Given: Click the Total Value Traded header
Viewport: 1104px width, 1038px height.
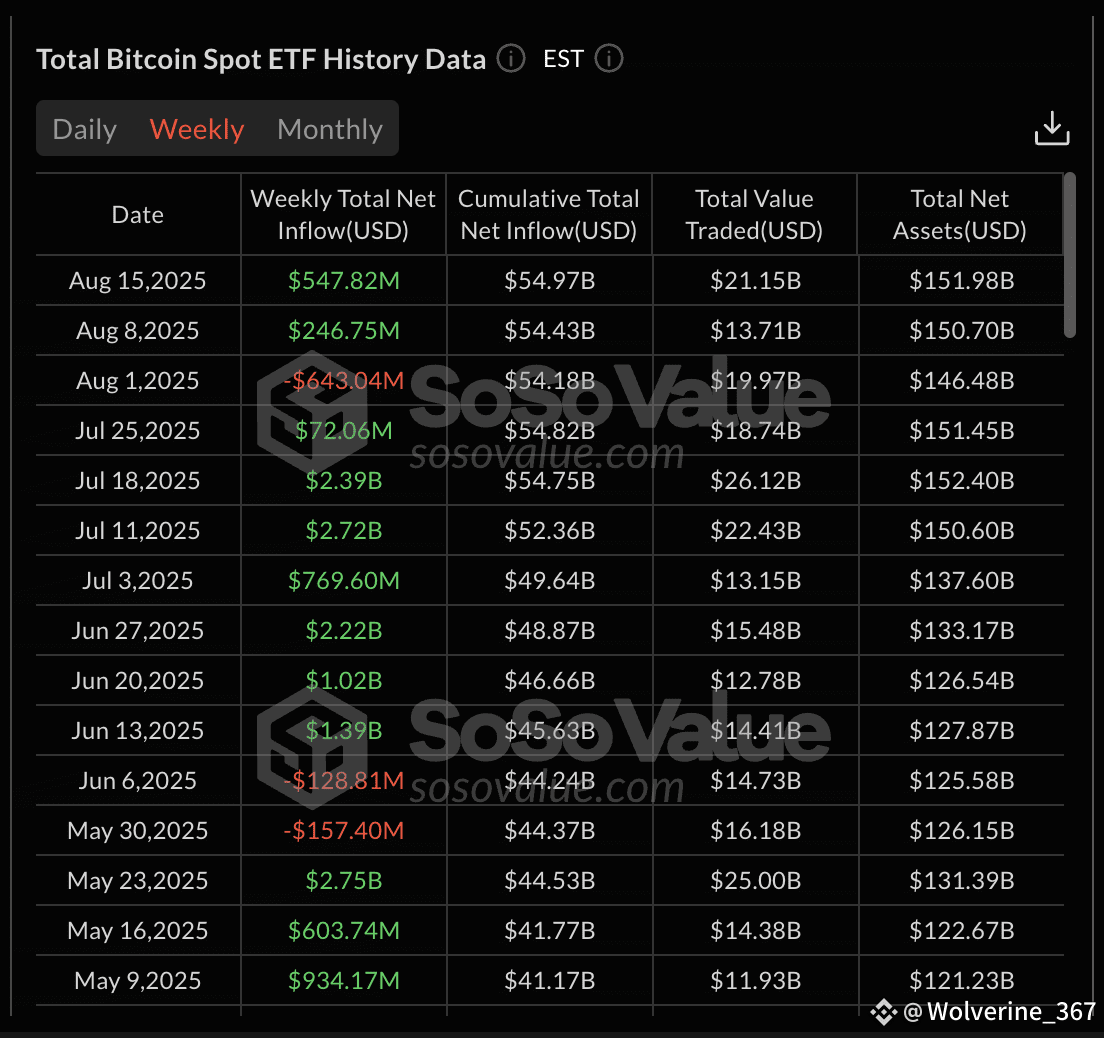Looking at the screenshot, I should pyautogui.click(x=754, y=214).
